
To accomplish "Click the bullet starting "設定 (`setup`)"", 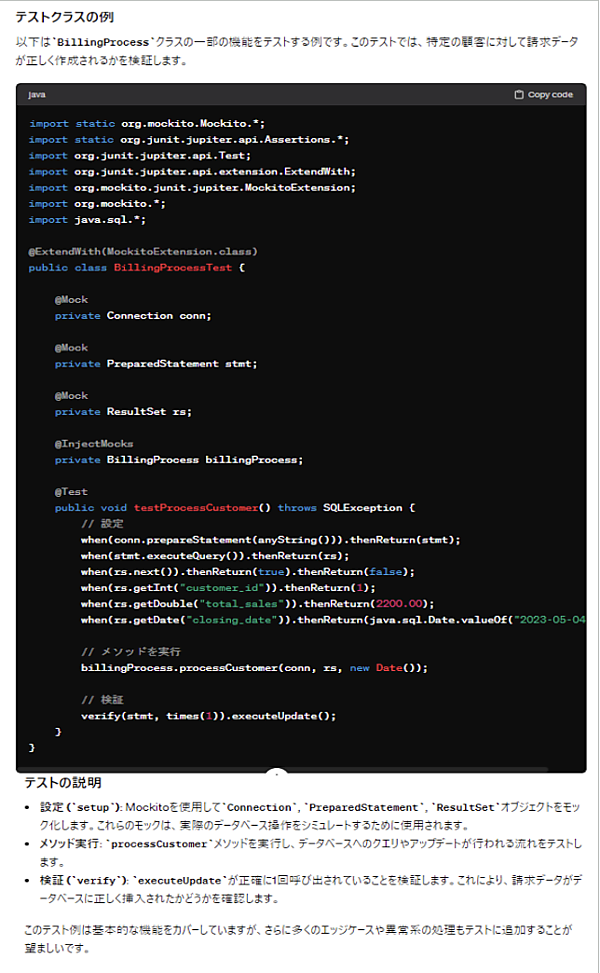I will coord(310,817).
